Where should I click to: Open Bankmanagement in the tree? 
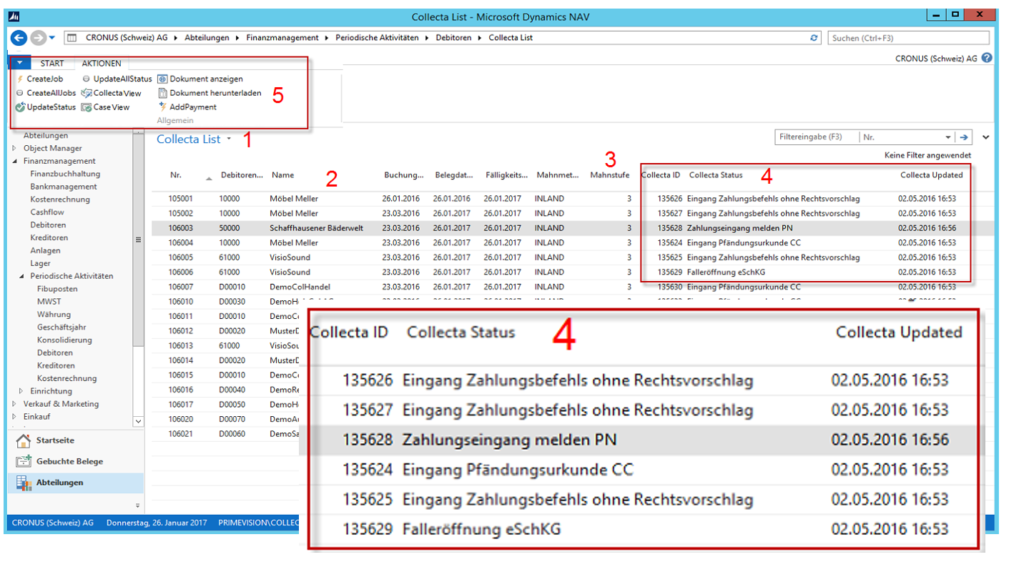coord(63,187)
